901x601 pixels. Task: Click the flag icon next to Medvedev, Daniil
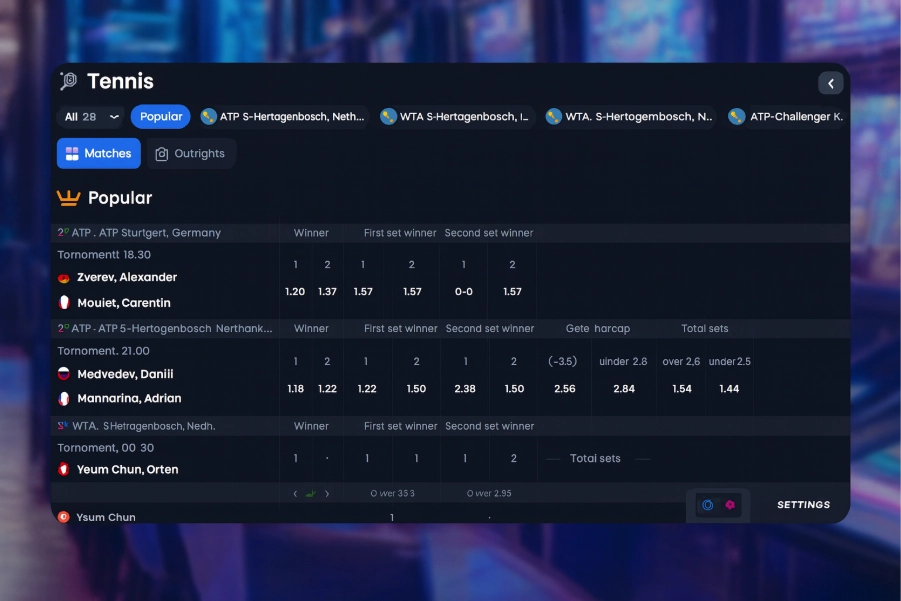(x=62, y=373)
